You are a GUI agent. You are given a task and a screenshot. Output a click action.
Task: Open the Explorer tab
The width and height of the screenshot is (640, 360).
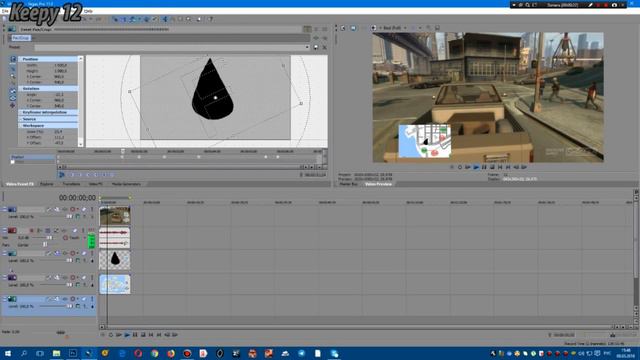47,184
